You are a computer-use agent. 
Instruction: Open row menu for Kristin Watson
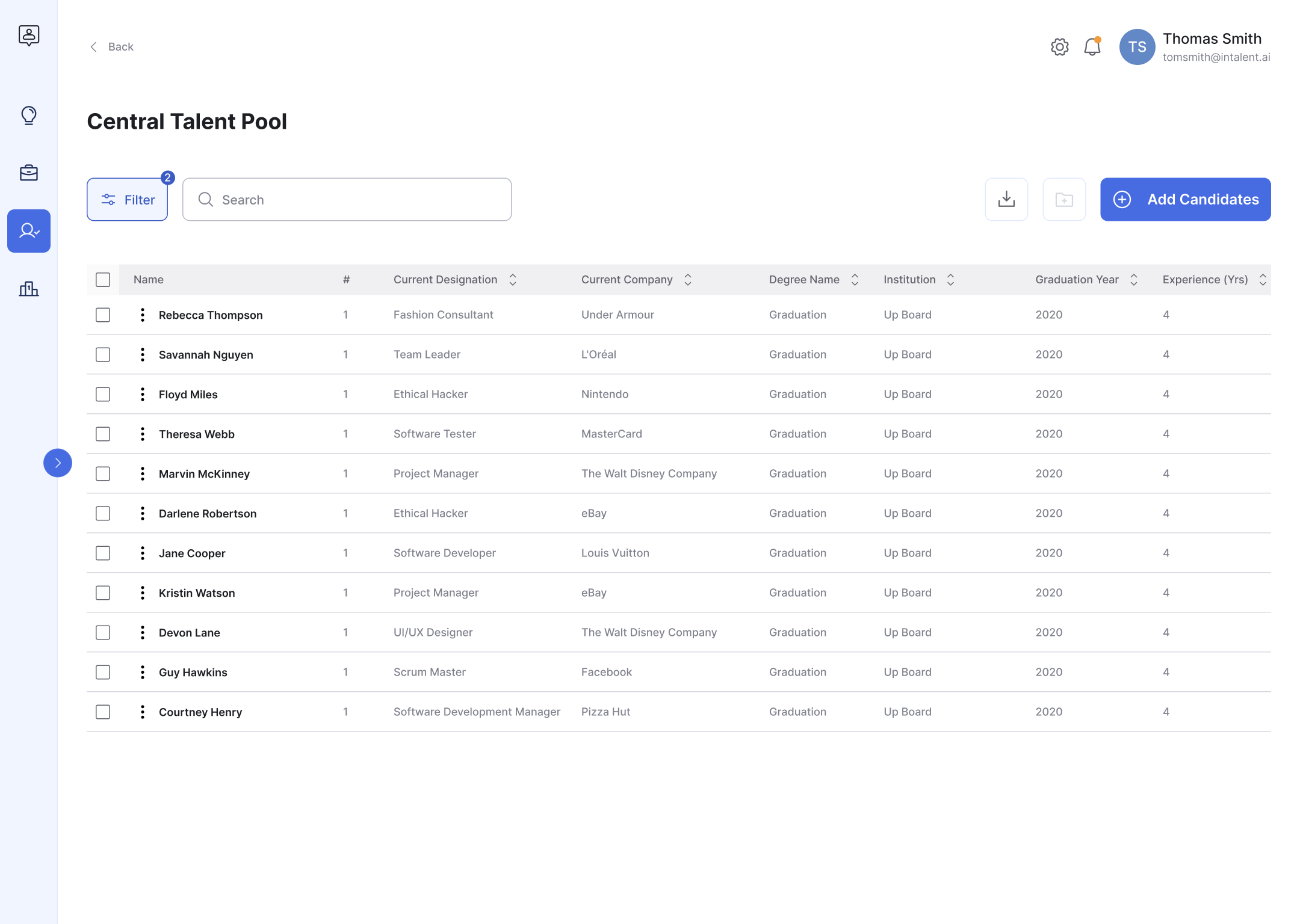[x=143, y=593]
